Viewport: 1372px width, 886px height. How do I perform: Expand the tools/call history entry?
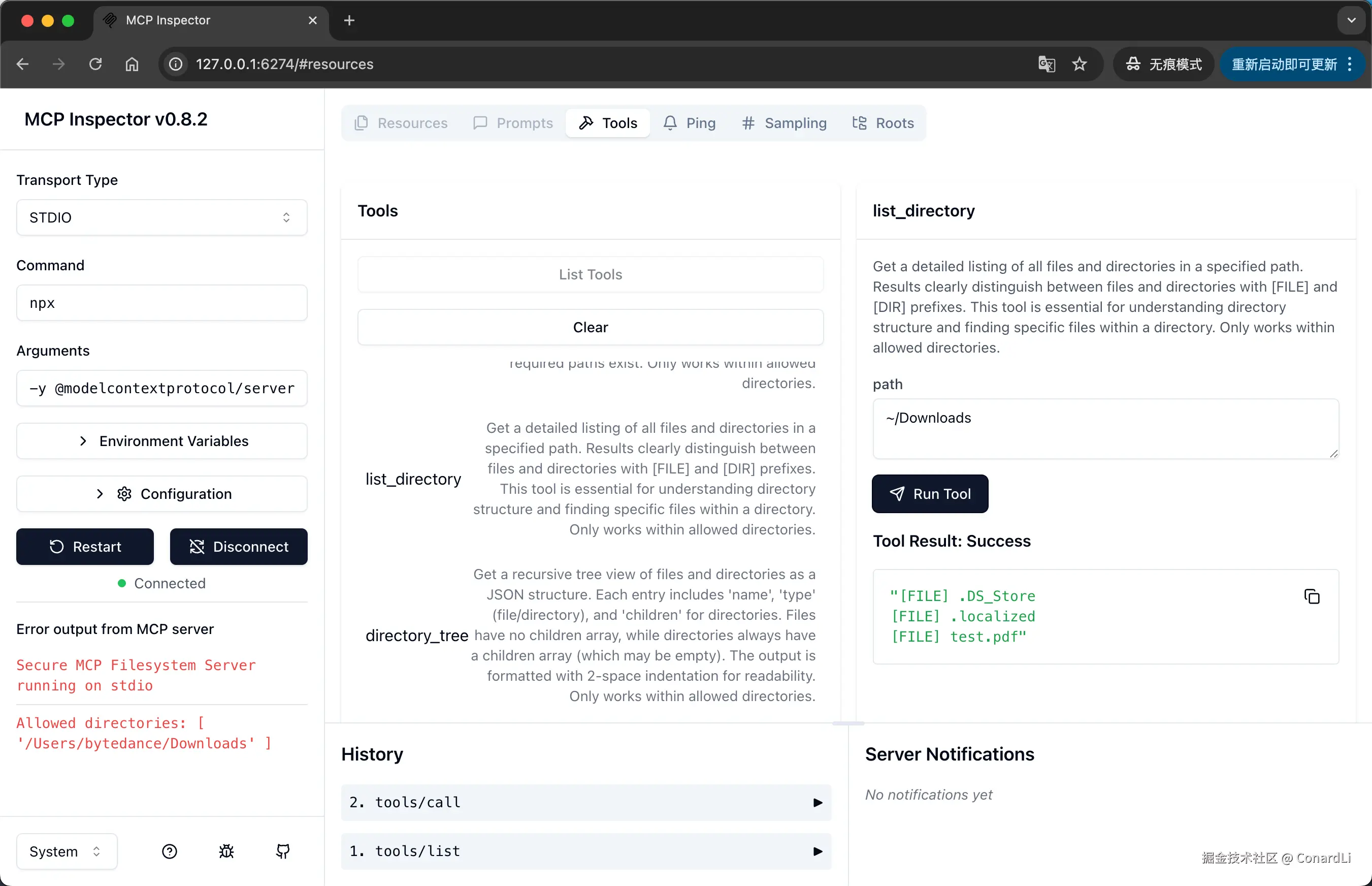585,803
